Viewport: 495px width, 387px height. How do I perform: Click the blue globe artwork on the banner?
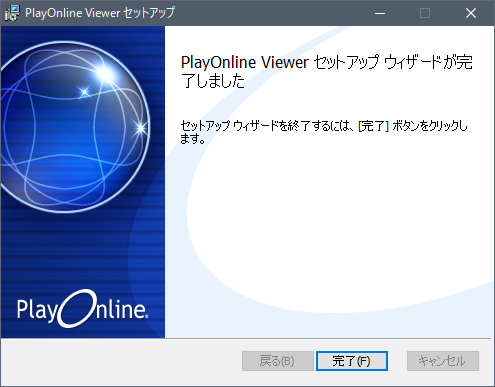pos(75,127)
